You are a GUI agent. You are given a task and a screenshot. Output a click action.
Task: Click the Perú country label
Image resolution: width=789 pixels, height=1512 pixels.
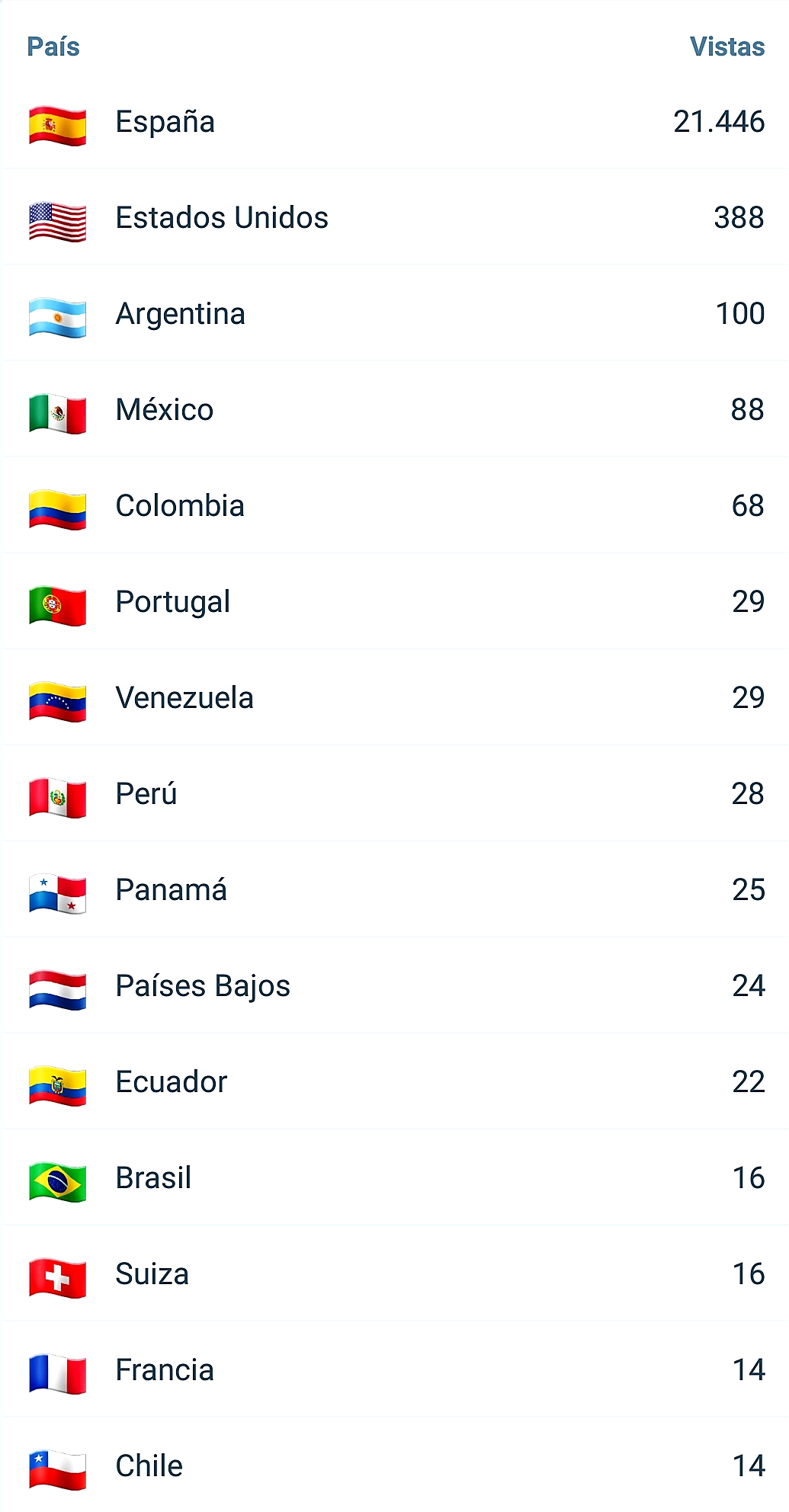[146, 794]
